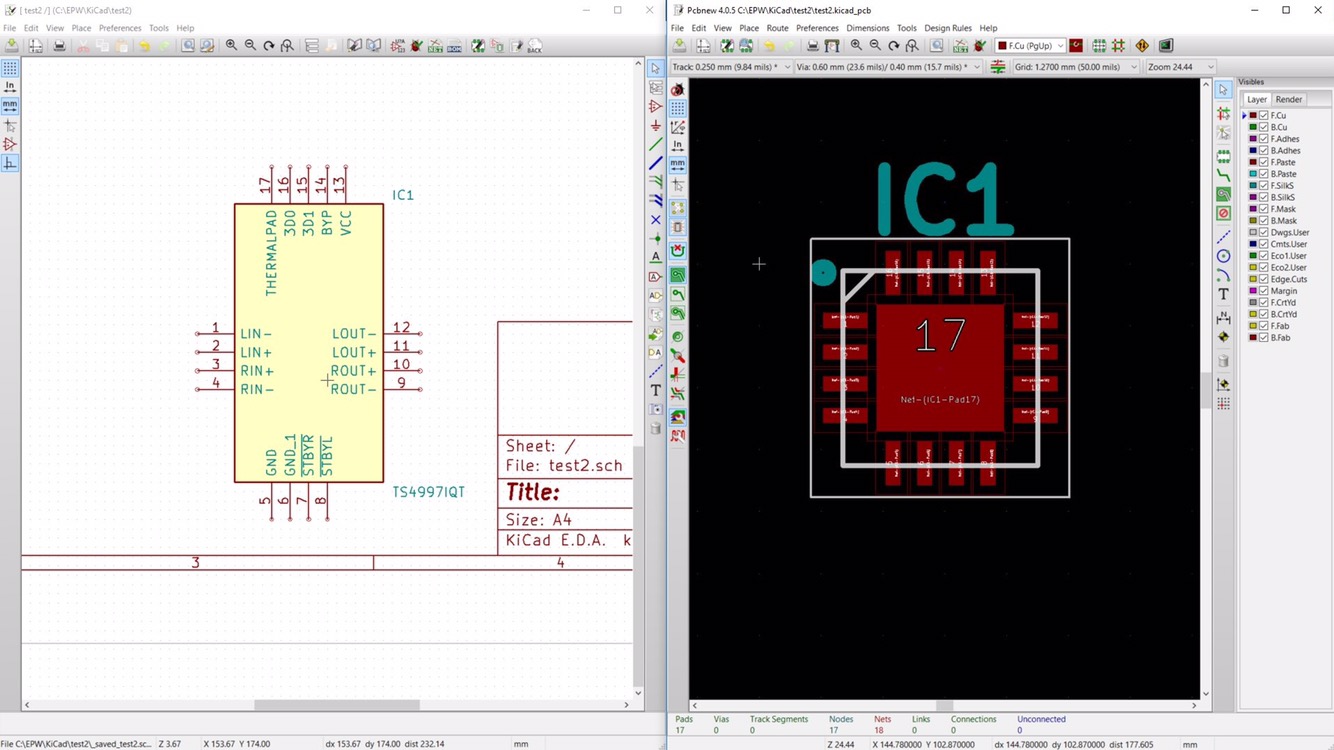The width and height of the screenshot is (1334, 750).
Task: Click annotate schematic icon in Eeschema toolbar
Action: 398,46
